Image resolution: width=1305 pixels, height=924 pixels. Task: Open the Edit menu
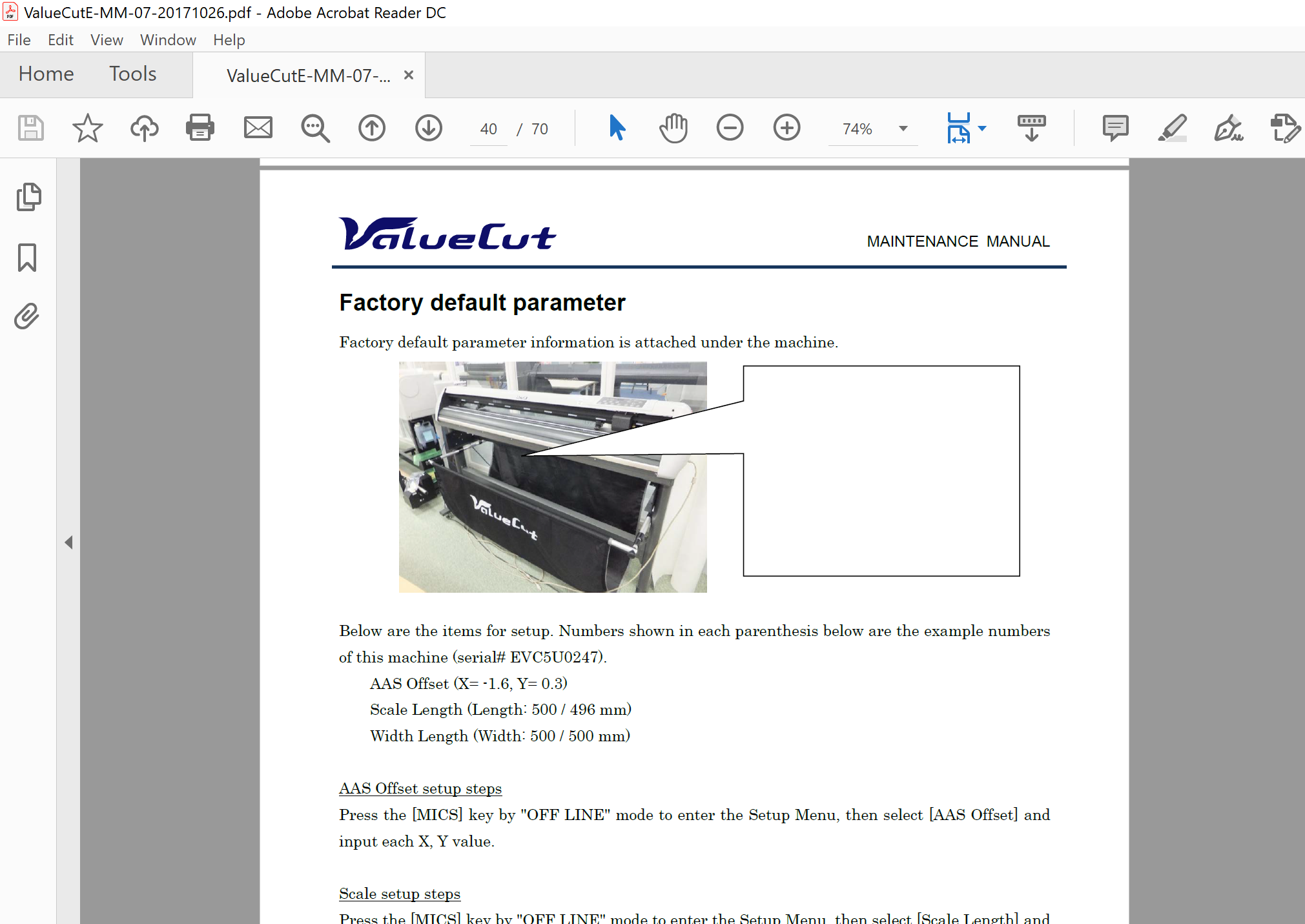click(61, 40)
